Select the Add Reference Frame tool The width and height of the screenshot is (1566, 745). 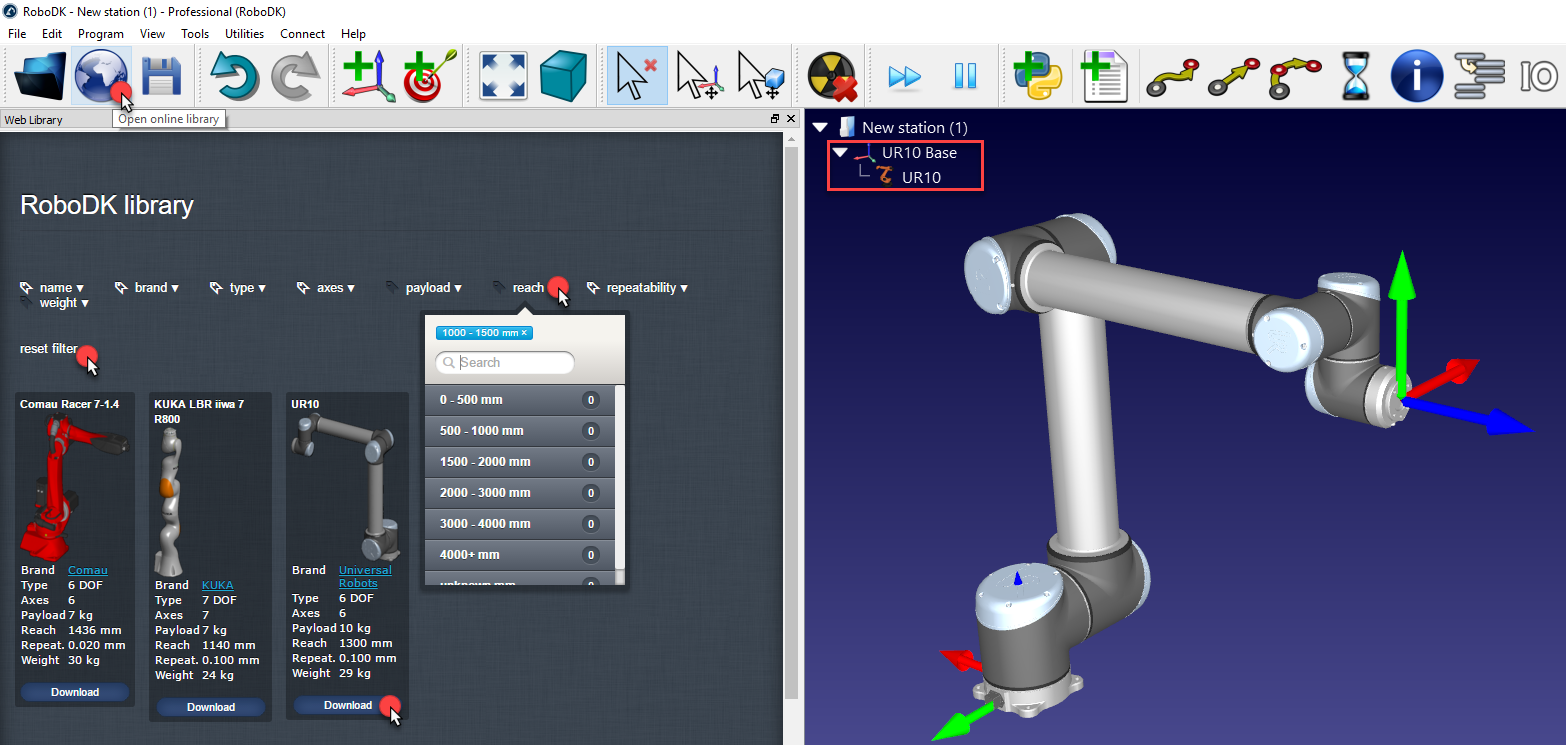click(x=368, y=75)
